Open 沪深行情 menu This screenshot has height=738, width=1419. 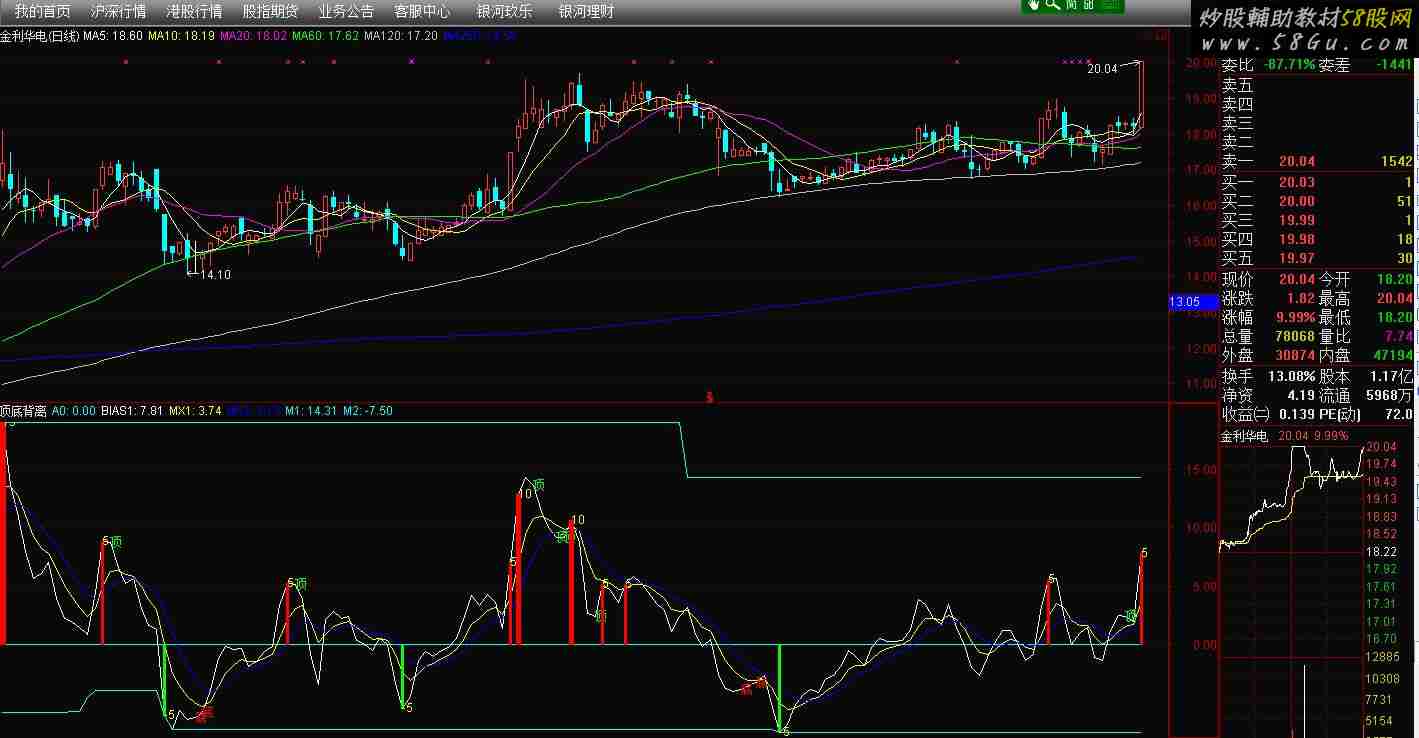117,12
